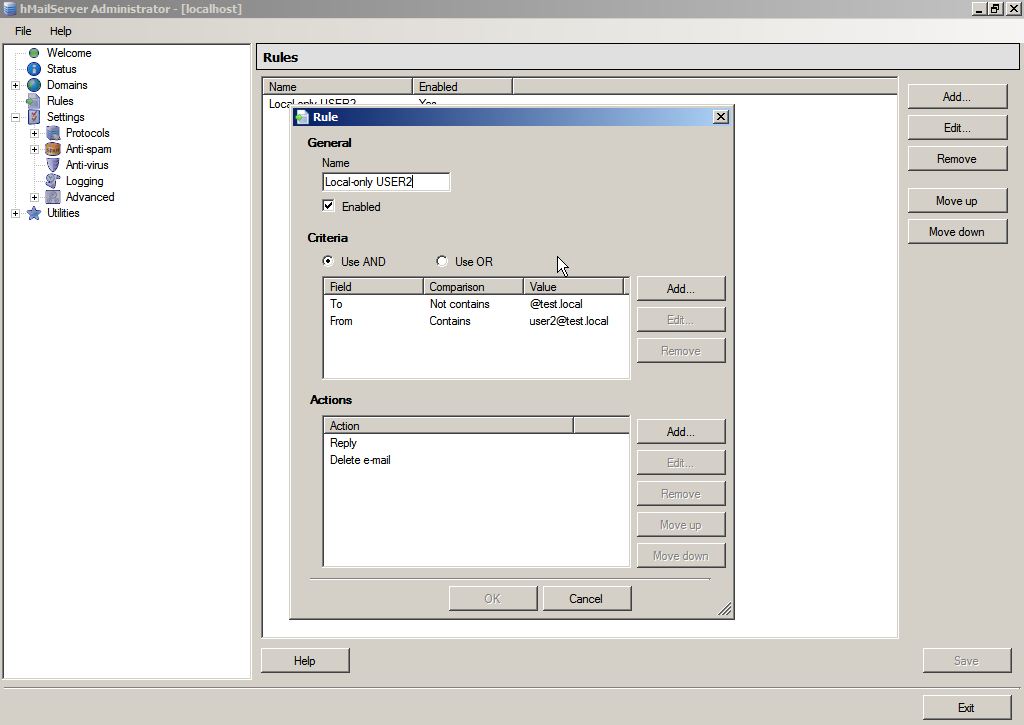Open the Help menu

(x=60, y=31)
